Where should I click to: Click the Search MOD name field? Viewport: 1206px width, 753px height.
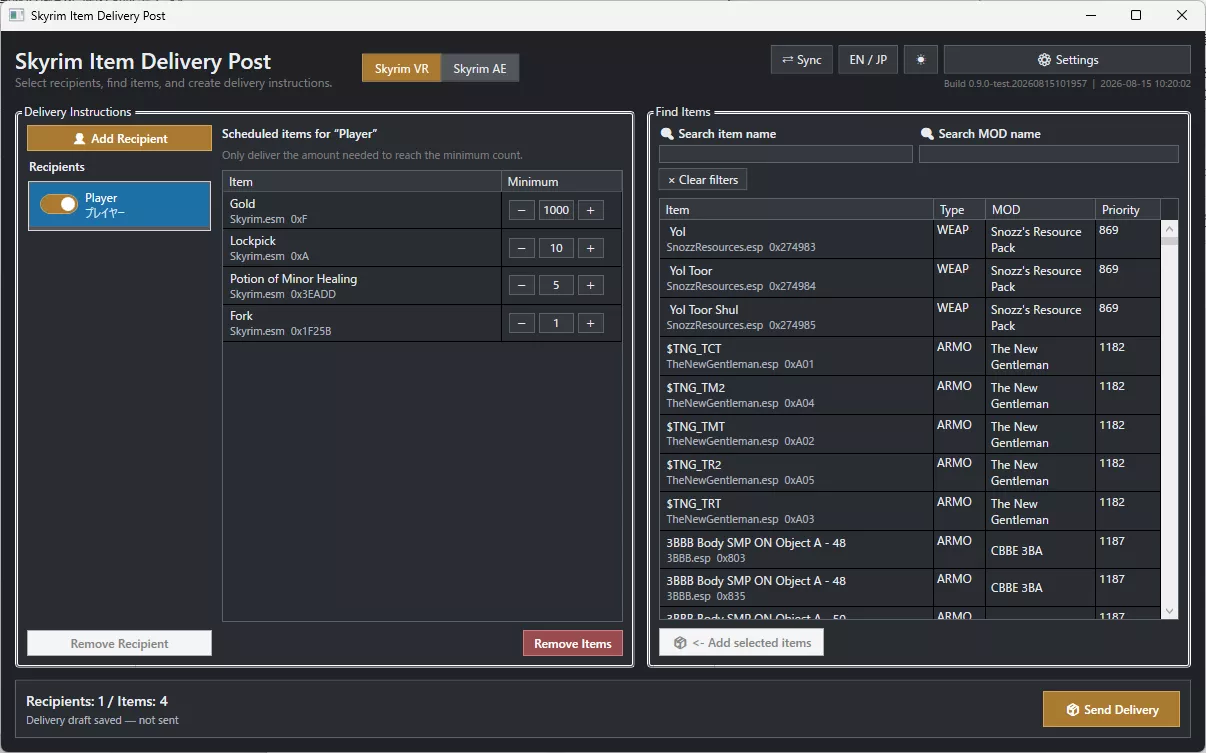pyautogui.click(x=1049, y=154)
